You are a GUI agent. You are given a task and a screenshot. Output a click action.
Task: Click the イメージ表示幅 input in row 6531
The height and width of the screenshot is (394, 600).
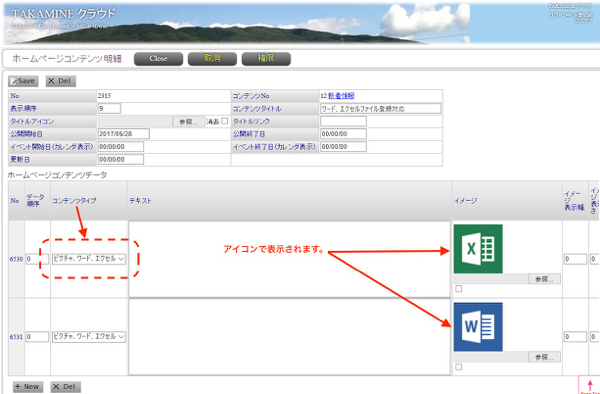[x=575, y=337]
